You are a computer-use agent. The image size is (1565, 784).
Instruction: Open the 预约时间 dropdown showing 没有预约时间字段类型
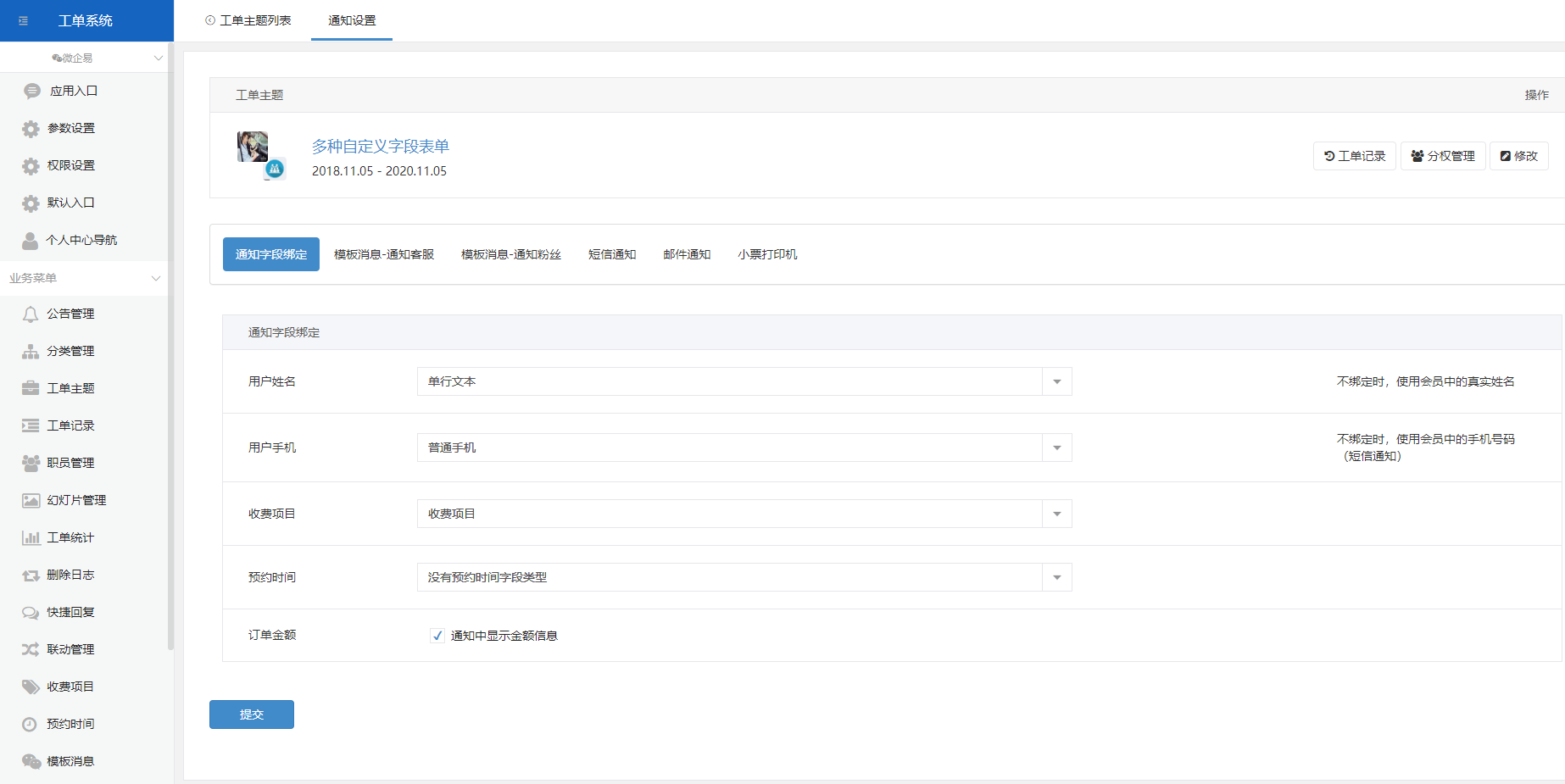coord(744,577)
